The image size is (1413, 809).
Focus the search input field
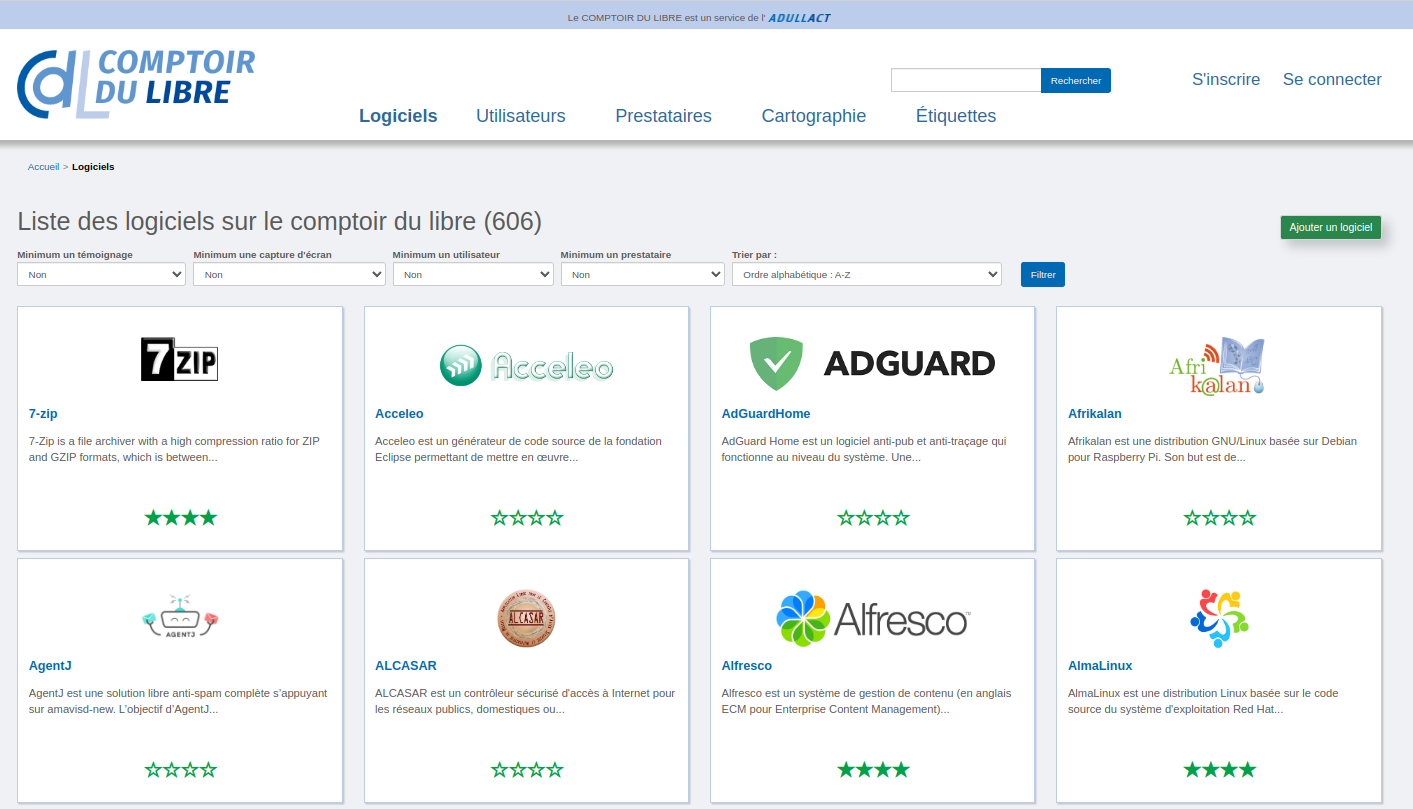click(965, 80)
